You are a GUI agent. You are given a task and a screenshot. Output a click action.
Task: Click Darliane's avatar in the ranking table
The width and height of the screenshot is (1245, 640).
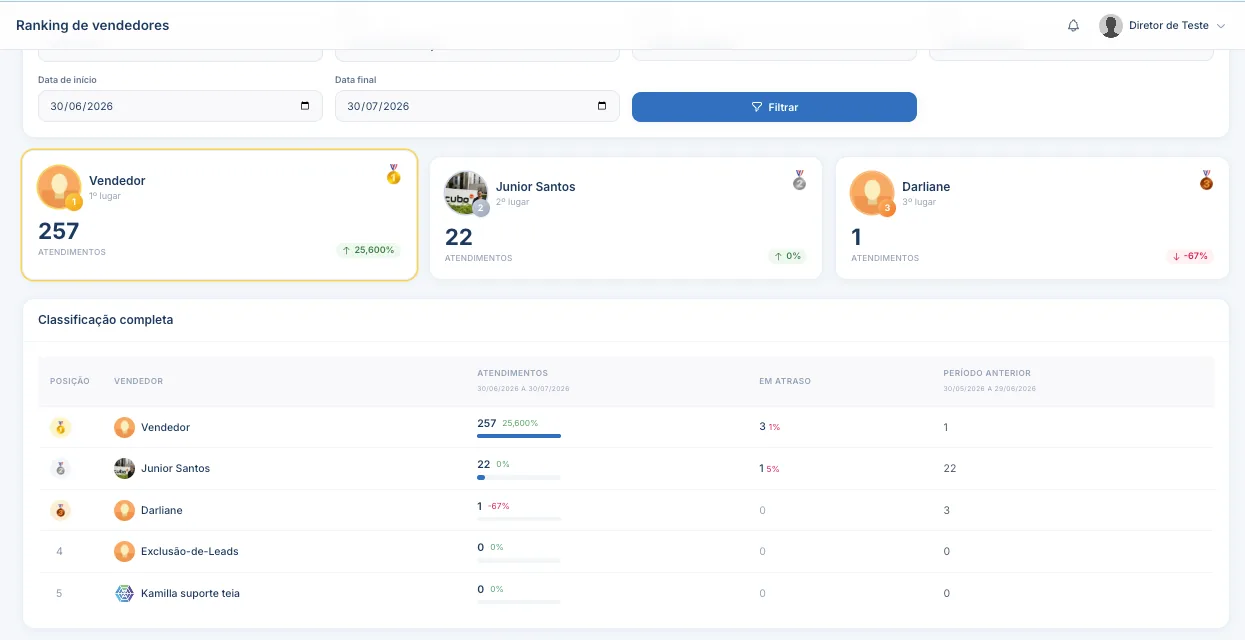pos(124,510)
